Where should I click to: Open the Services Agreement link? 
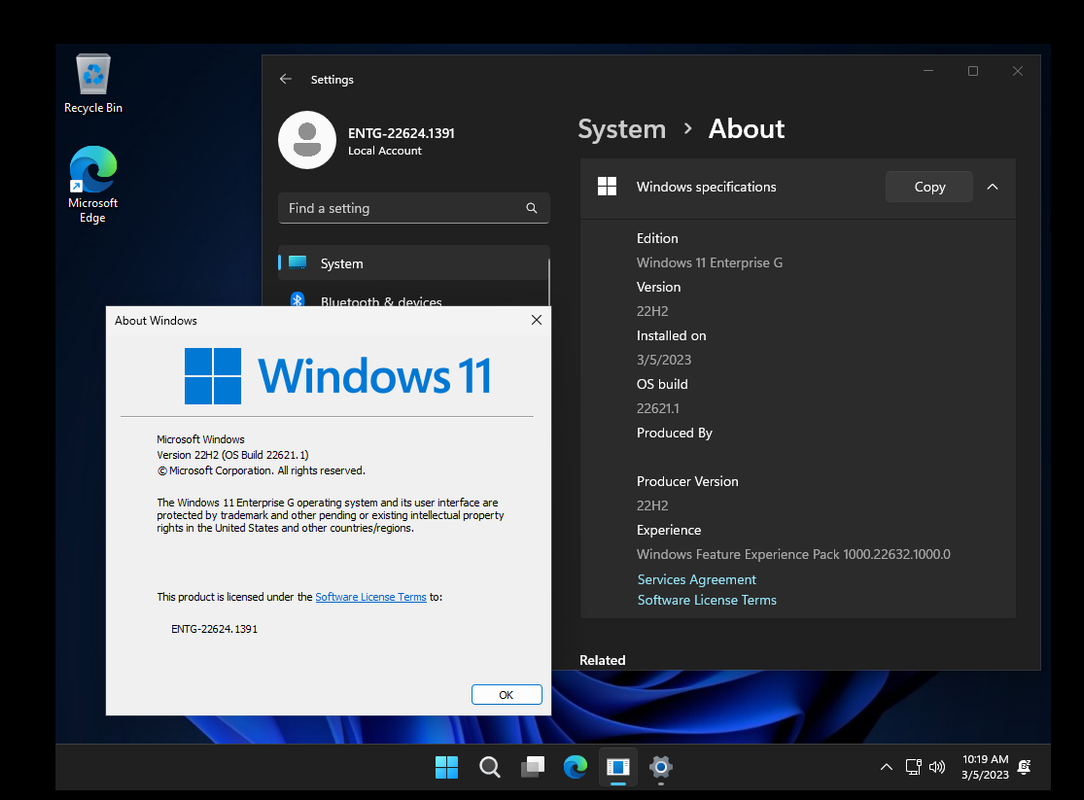click(x=696, y=579)
